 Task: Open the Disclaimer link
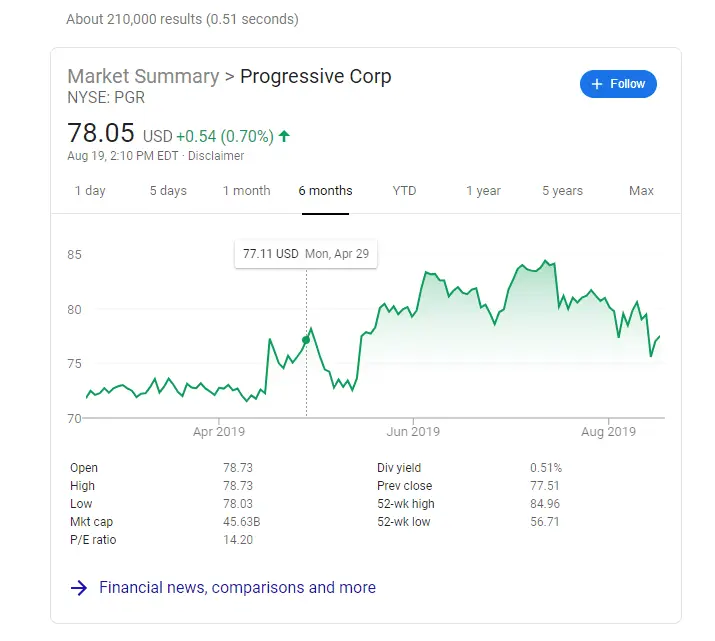click(x=216, y=156)
